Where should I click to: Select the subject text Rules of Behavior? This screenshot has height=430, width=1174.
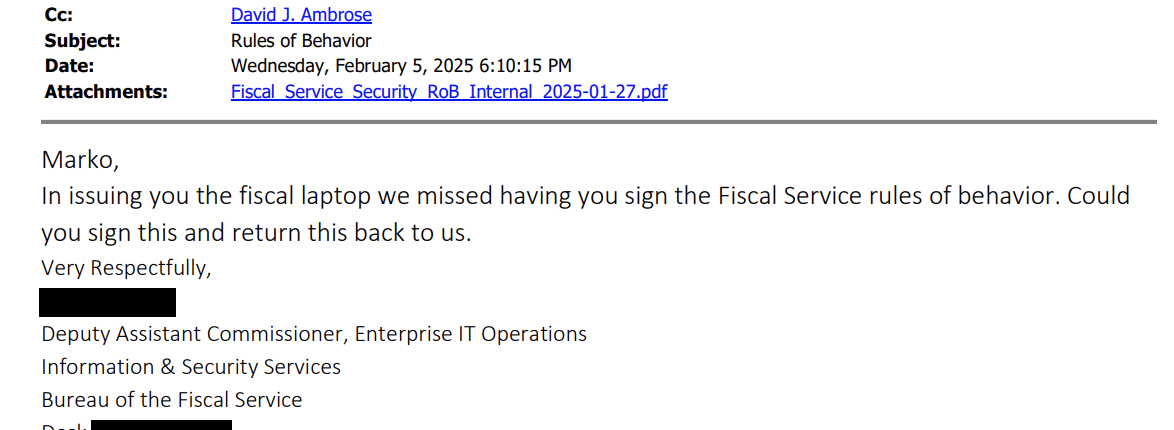[301, 41]
